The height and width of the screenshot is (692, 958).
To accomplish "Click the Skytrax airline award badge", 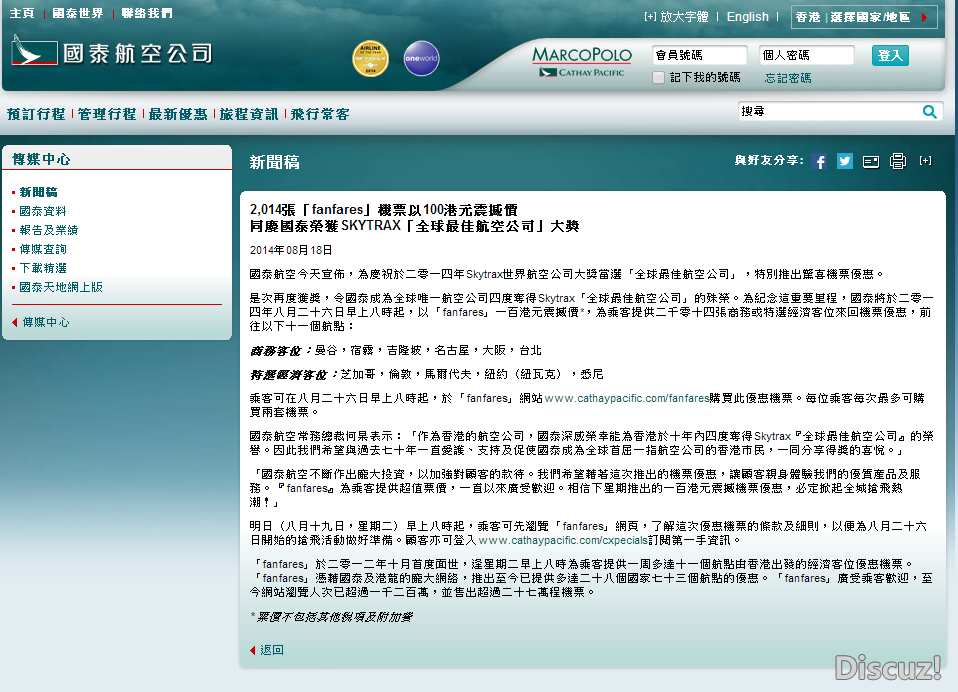I will (371, 59).
